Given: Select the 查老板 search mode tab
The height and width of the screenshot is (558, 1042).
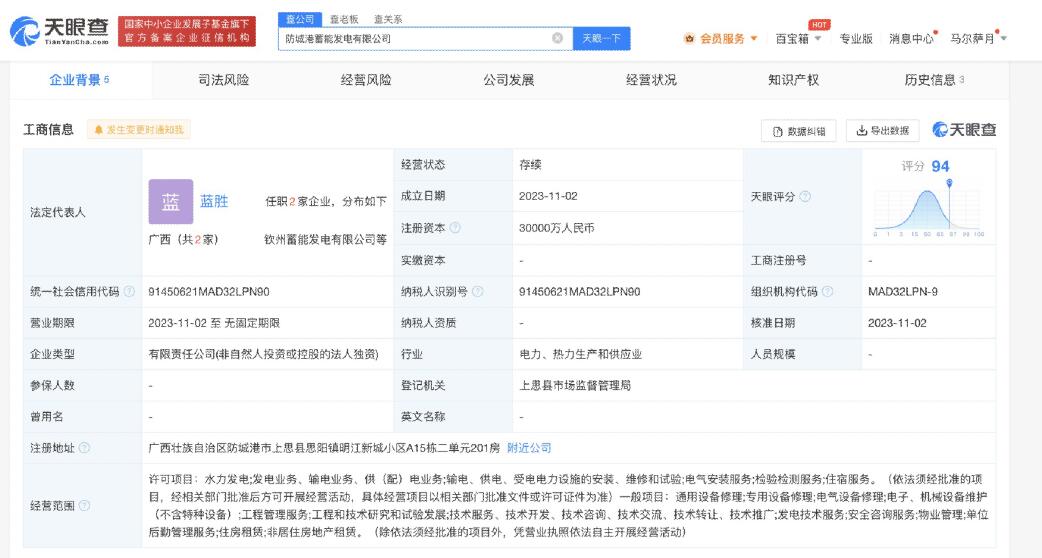Looking at the screenshot, I should [x=345, y=19].
